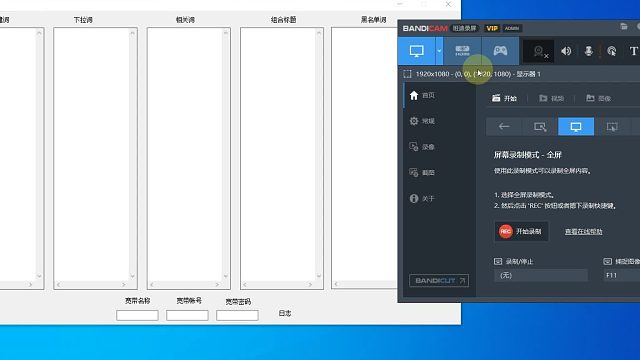640x360 pixels.
Task: Switch to the 开始 tab
Action: 504,98
